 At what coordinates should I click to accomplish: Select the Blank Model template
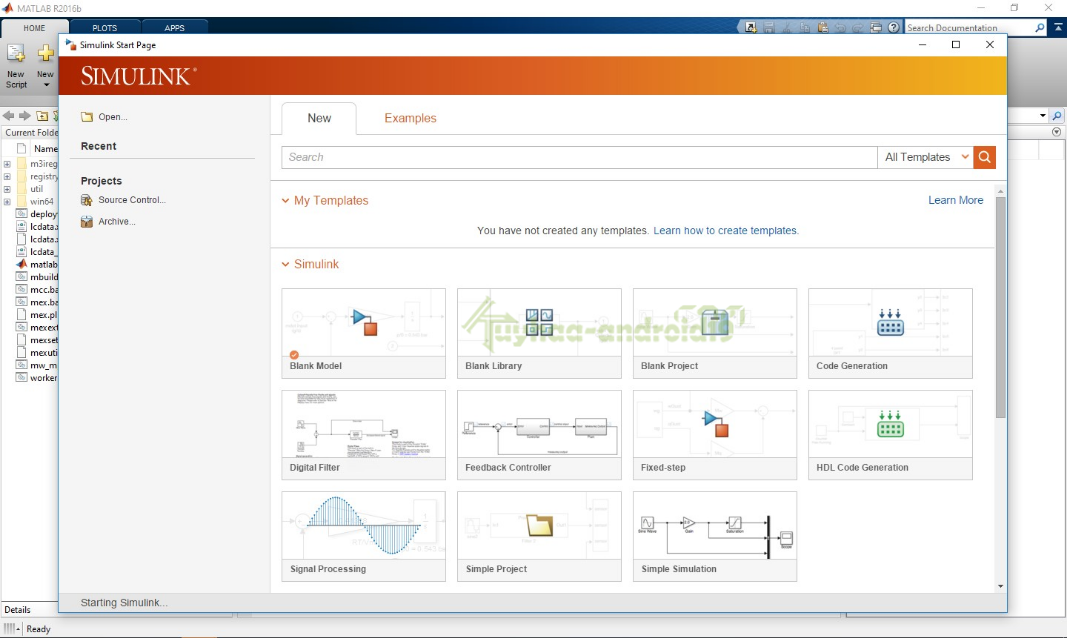(363, 333)
